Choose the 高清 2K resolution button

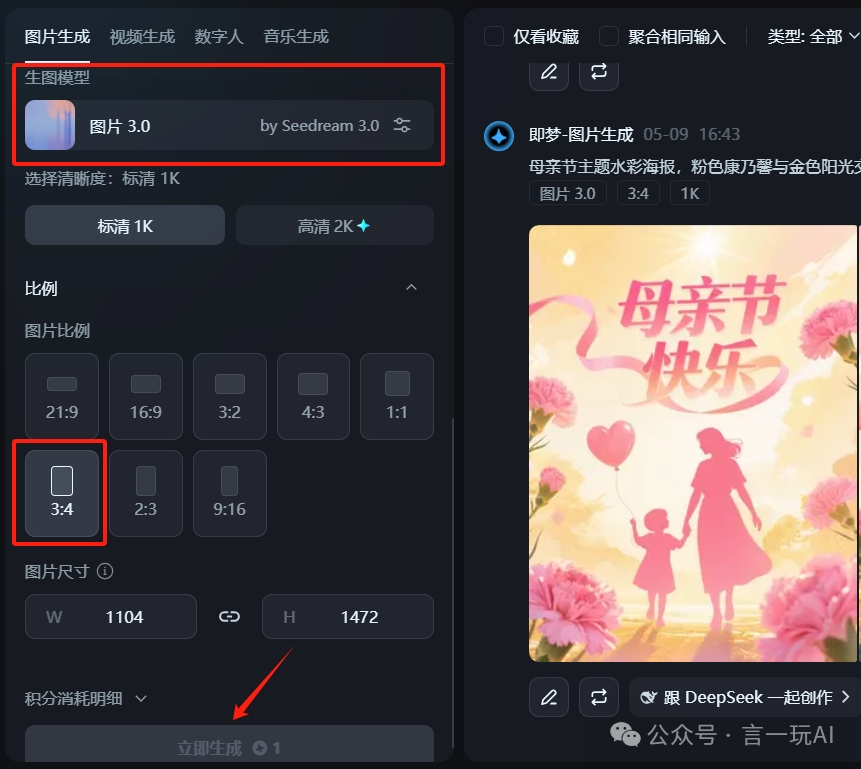334,225
